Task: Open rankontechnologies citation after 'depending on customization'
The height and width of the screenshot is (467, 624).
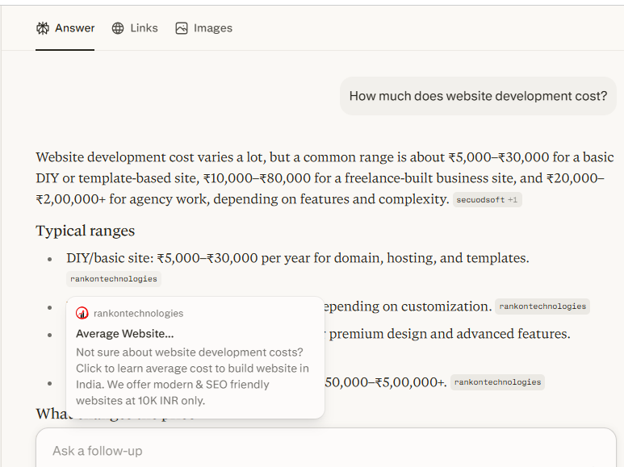Action: tap(542, 306)
